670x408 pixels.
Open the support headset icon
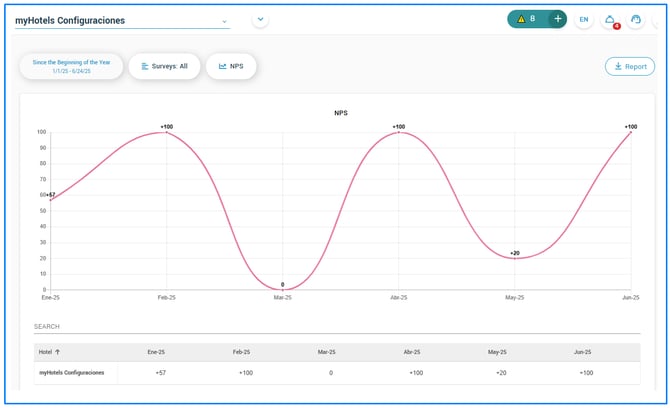[x=636, y=19]
